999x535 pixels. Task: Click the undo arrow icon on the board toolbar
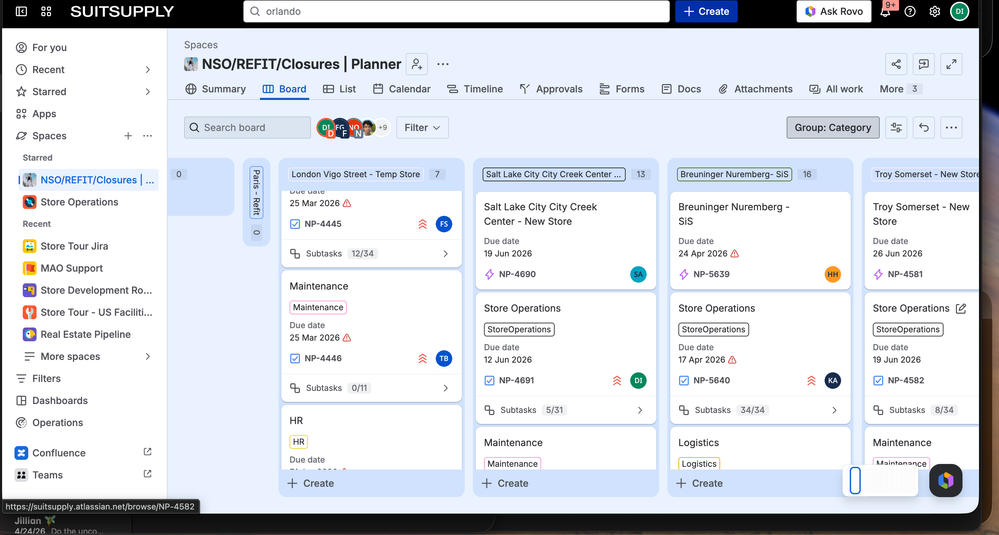click(924, 127)
